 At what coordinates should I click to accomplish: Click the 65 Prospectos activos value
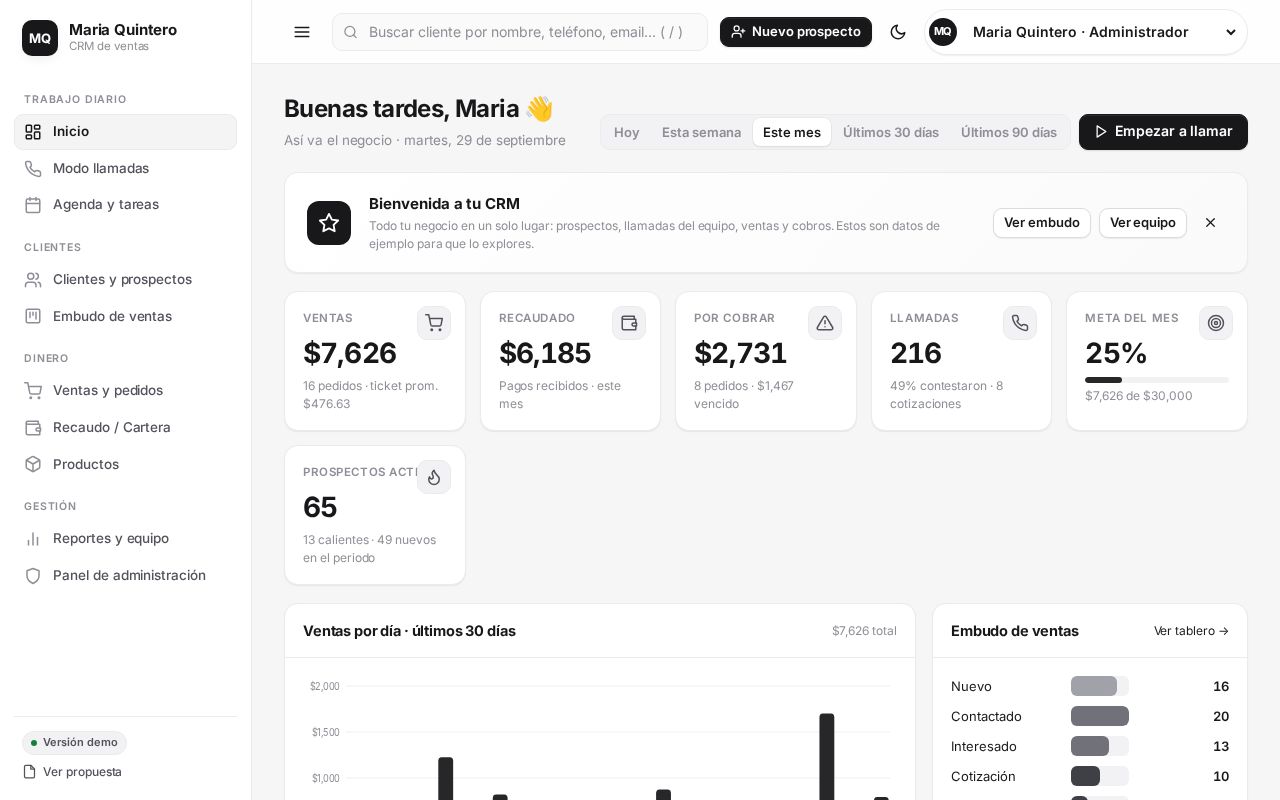pos(320,507)
